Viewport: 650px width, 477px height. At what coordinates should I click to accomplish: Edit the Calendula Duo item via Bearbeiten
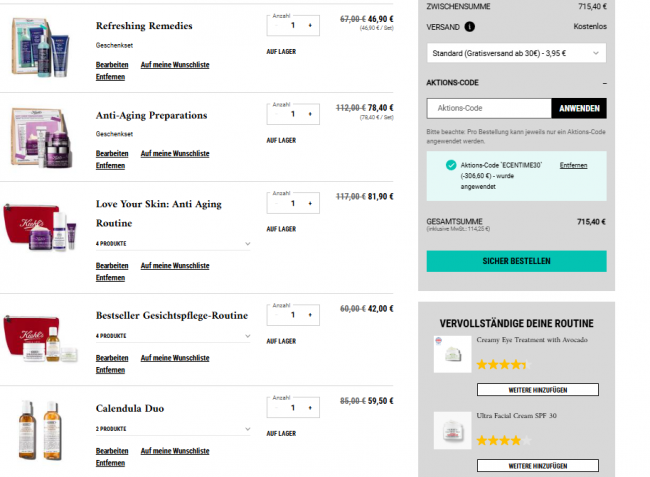coord(112,451)
